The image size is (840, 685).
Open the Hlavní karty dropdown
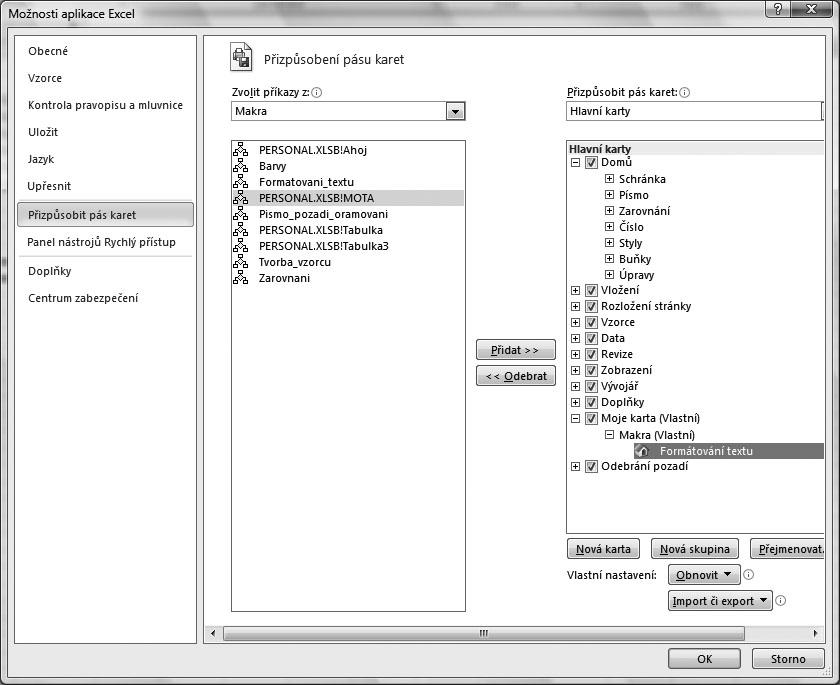695,111
